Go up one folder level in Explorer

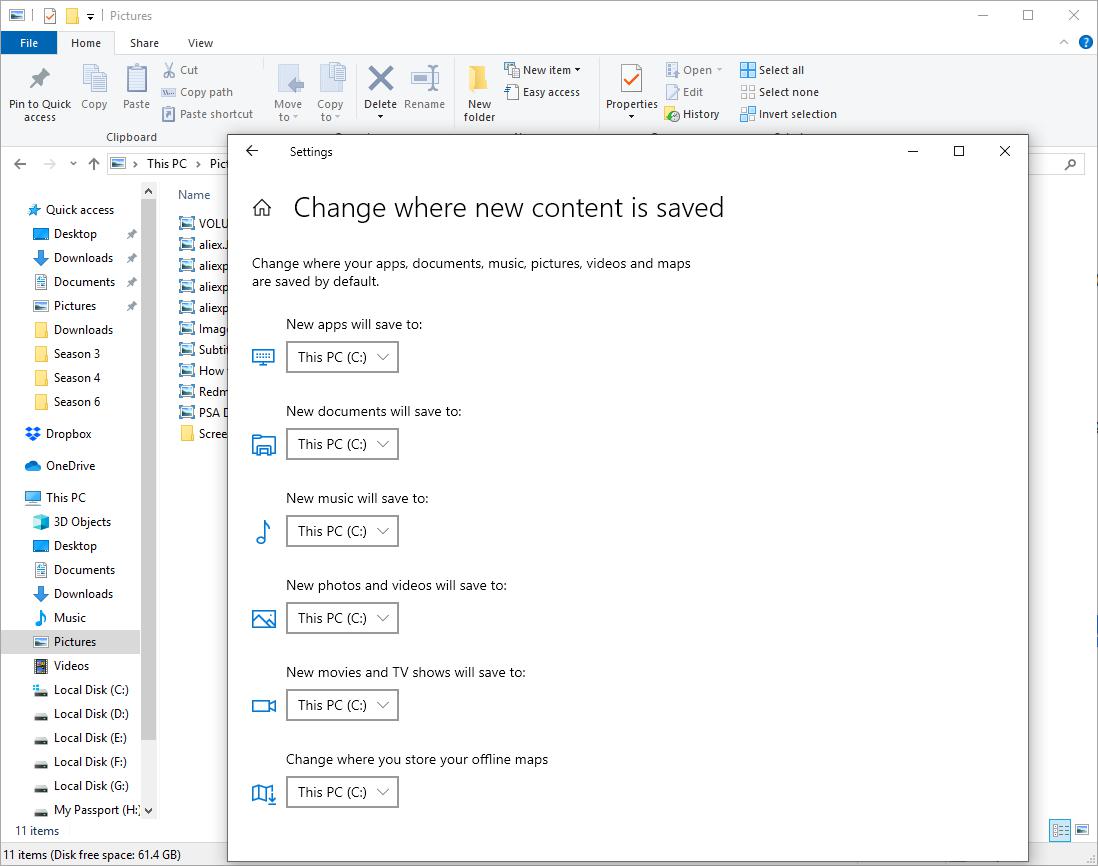94,164
